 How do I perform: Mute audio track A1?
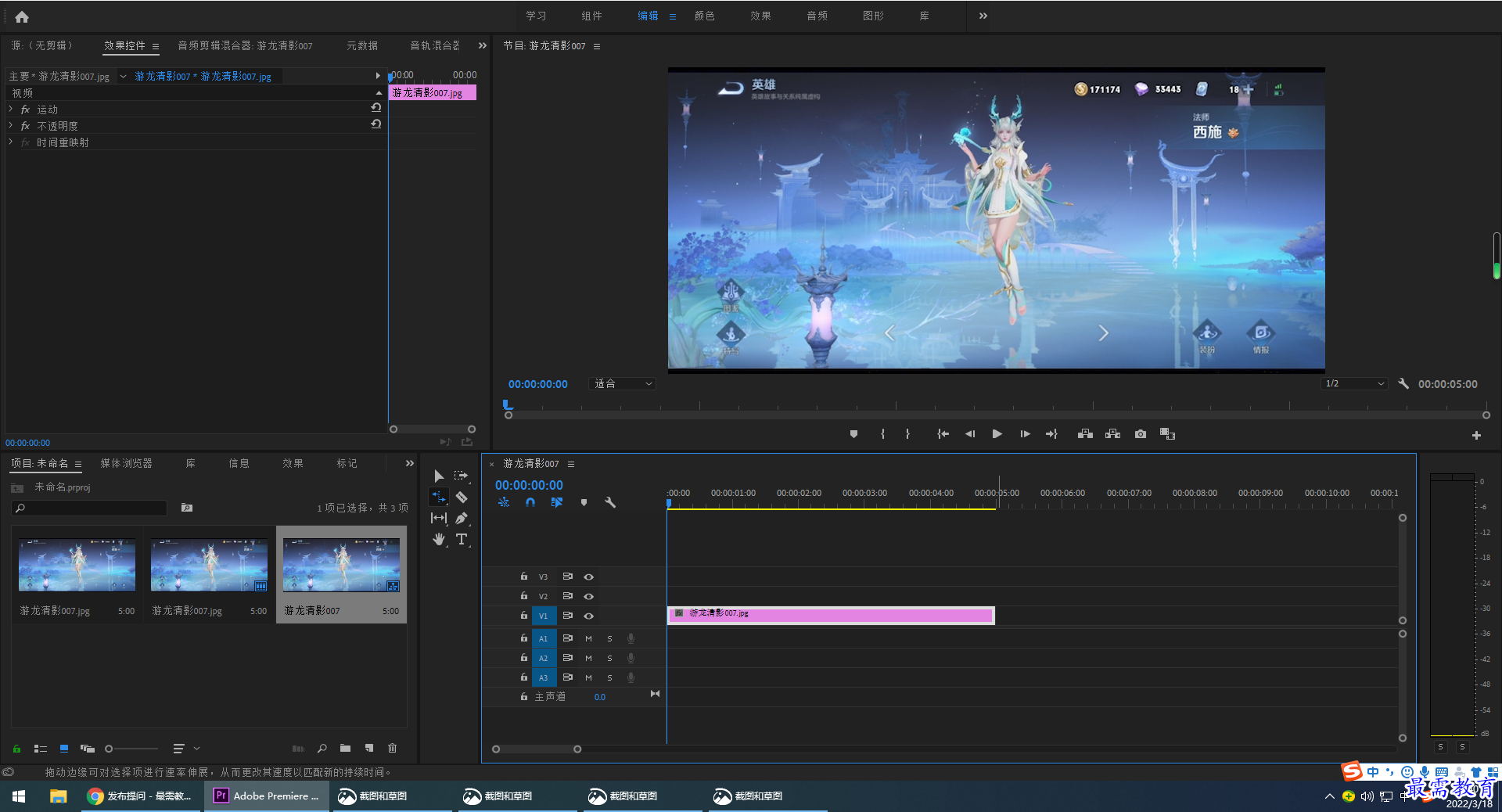point(588,638)
